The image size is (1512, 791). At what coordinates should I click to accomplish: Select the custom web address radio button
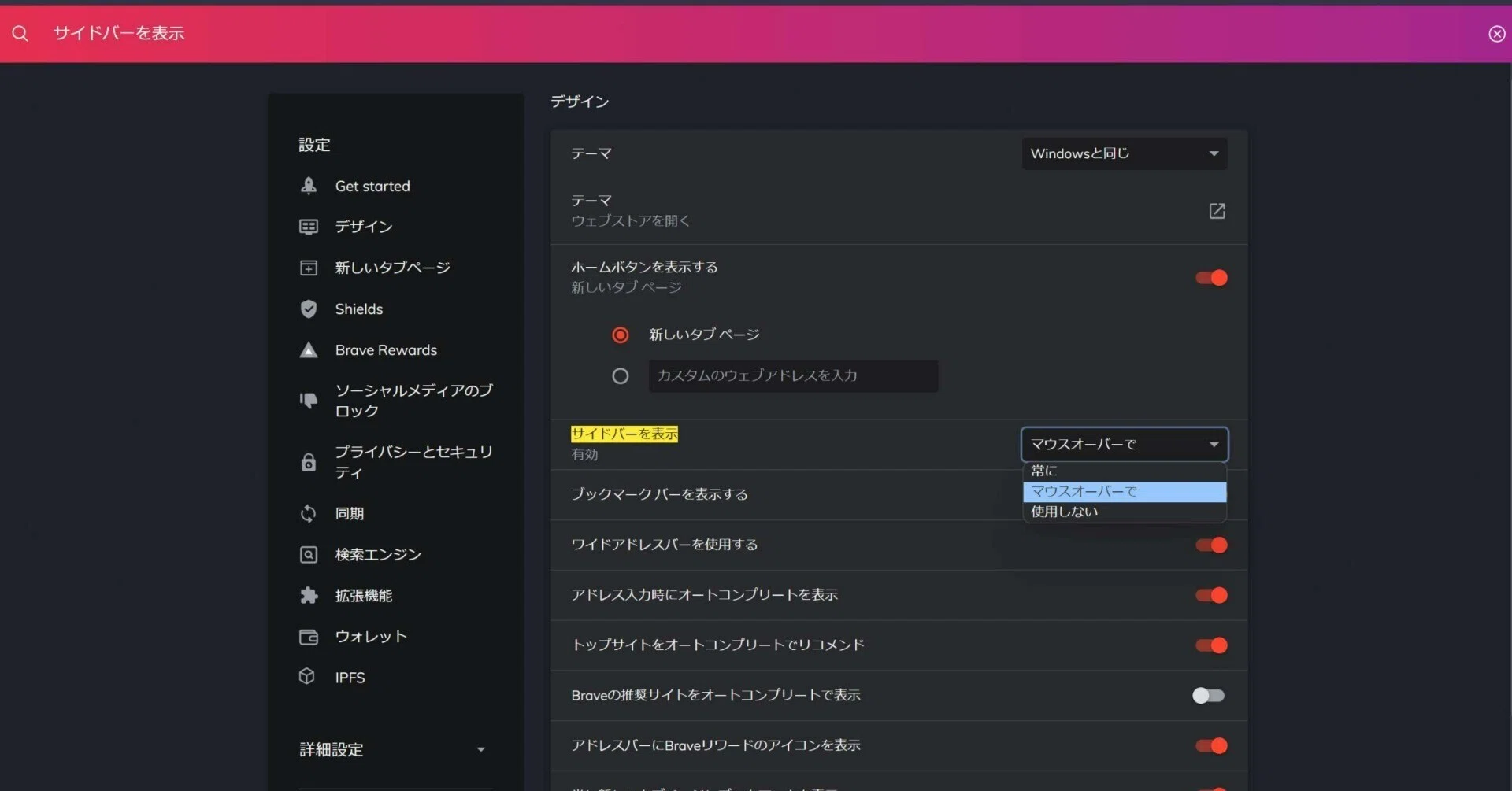[x=621, y=376]
